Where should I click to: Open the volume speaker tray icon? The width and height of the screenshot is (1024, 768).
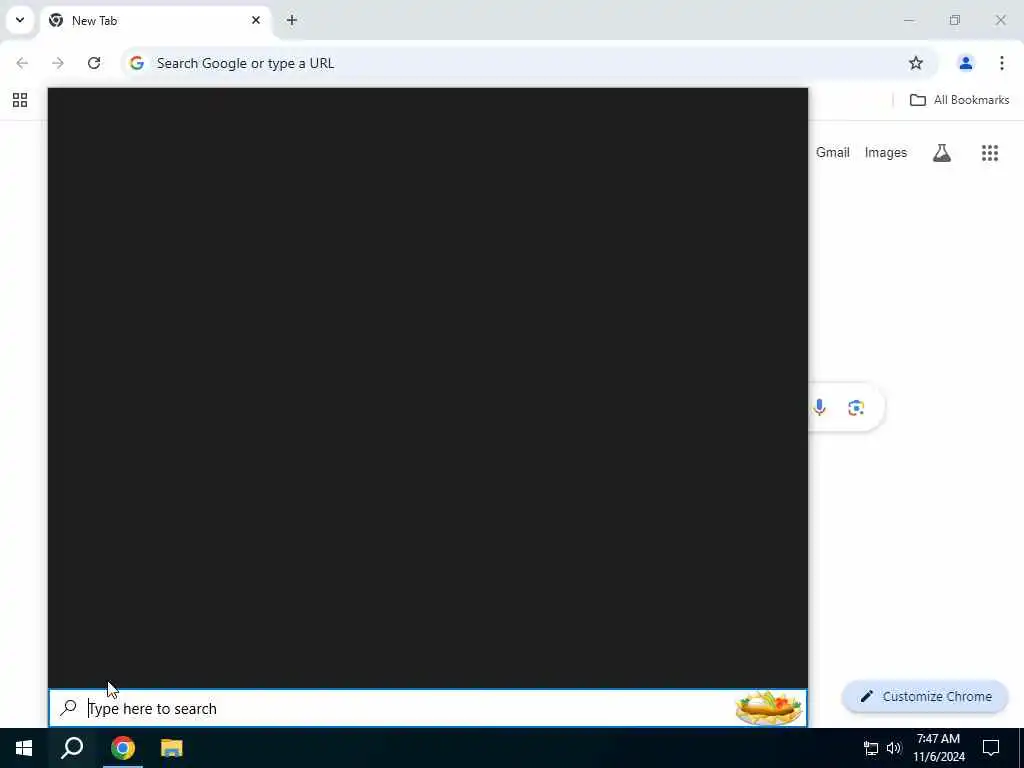(894, 748)
